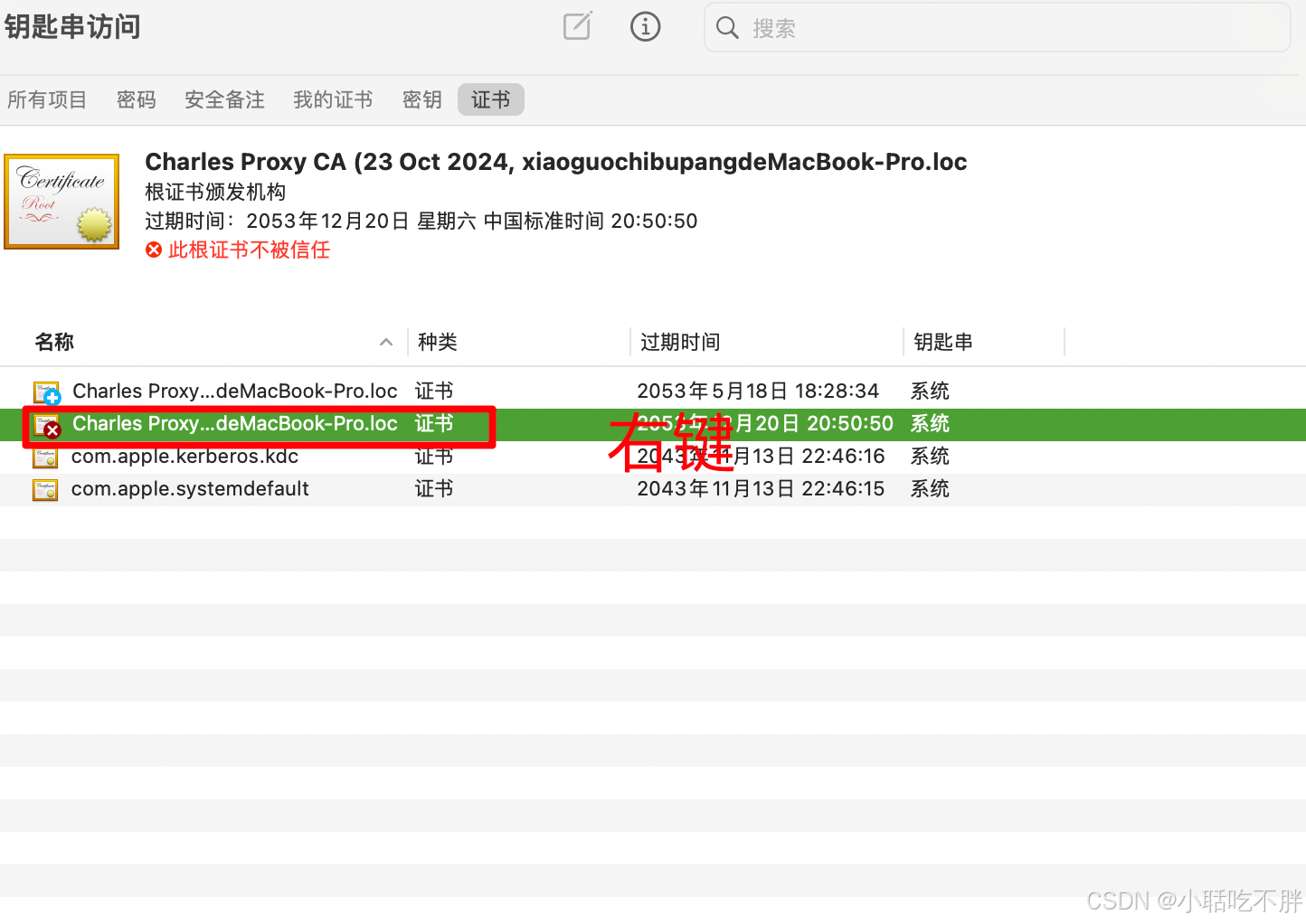Select the highlighted Charles Proxy certificate name

(x=235, y=423)
